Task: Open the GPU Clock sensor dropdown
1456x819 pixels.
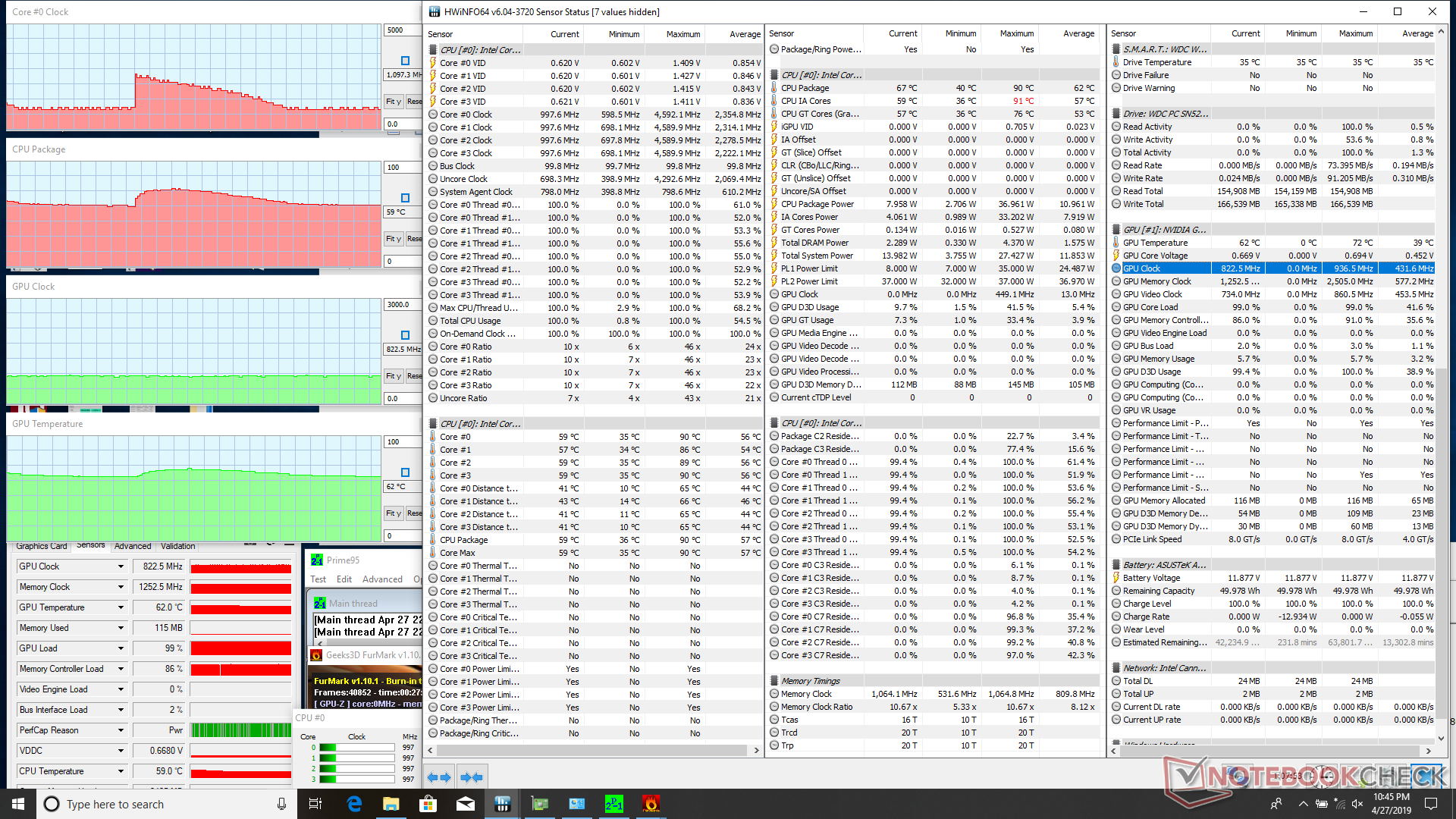Action: [121, 566]
